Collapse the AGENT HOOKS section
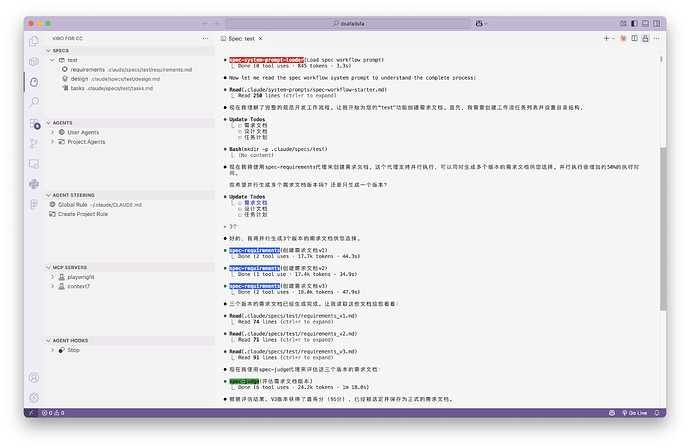The image size is (690, 448). click(129, 341)
